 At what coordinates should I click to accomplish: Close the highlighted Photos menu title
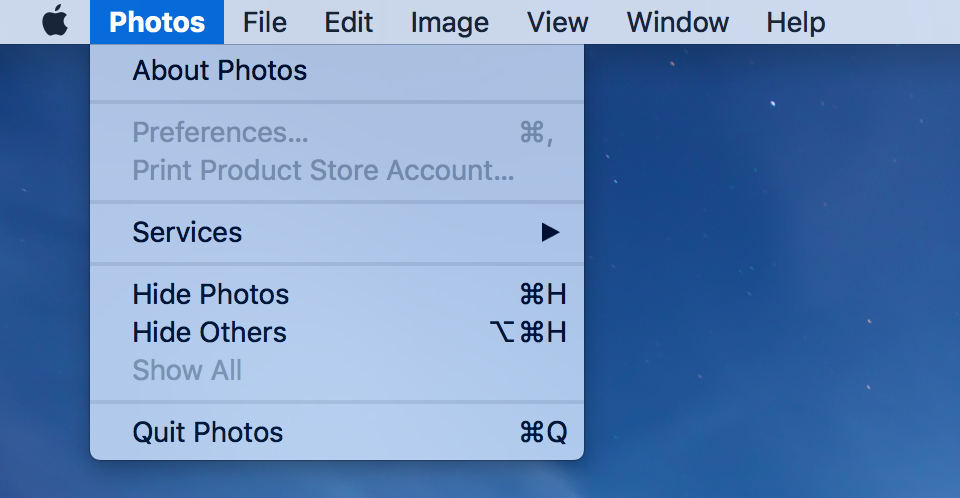click(x=157, y=22)
